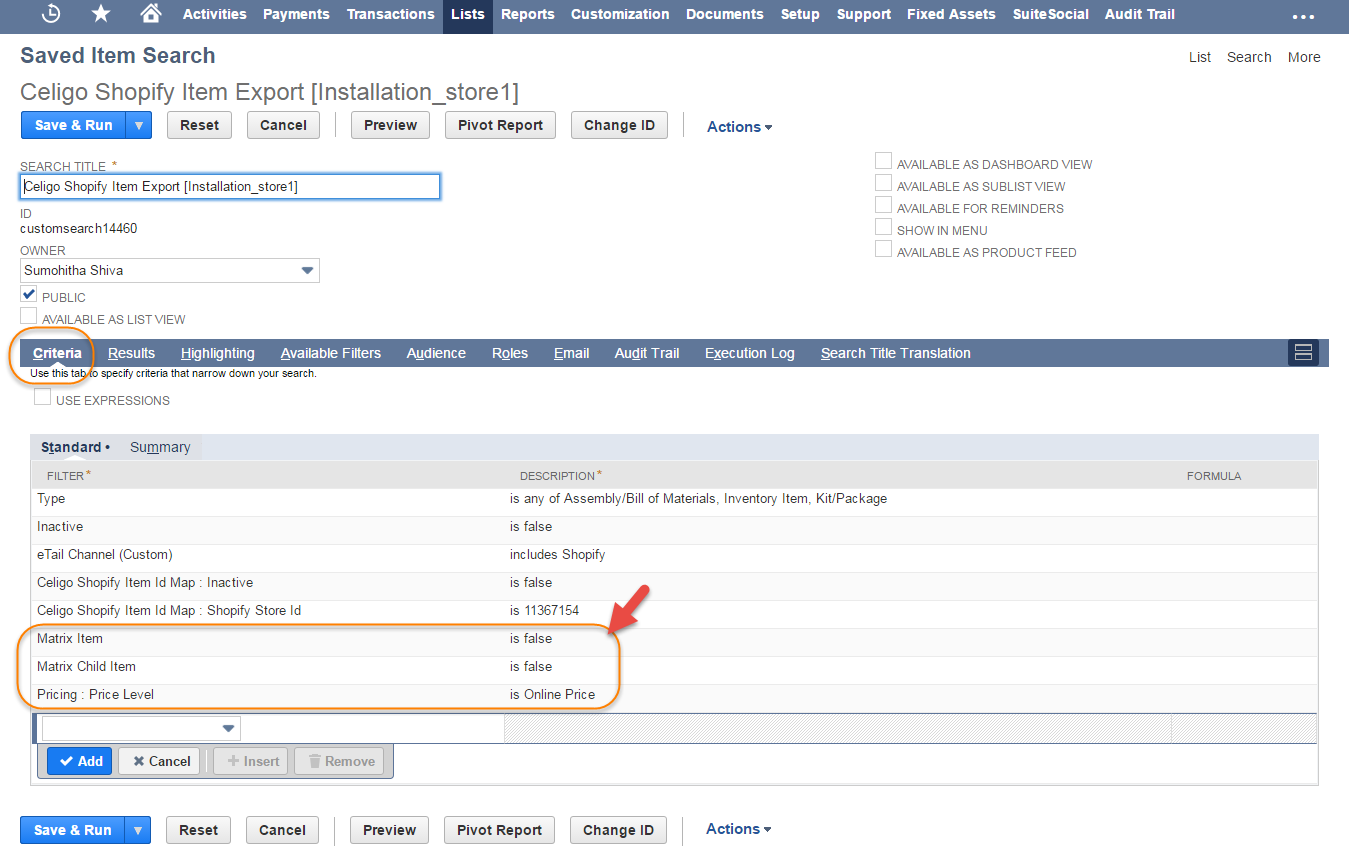The image size is (1349, 868).
Task: Open the Search Title Translation tab
Action: tap(896, 353)
